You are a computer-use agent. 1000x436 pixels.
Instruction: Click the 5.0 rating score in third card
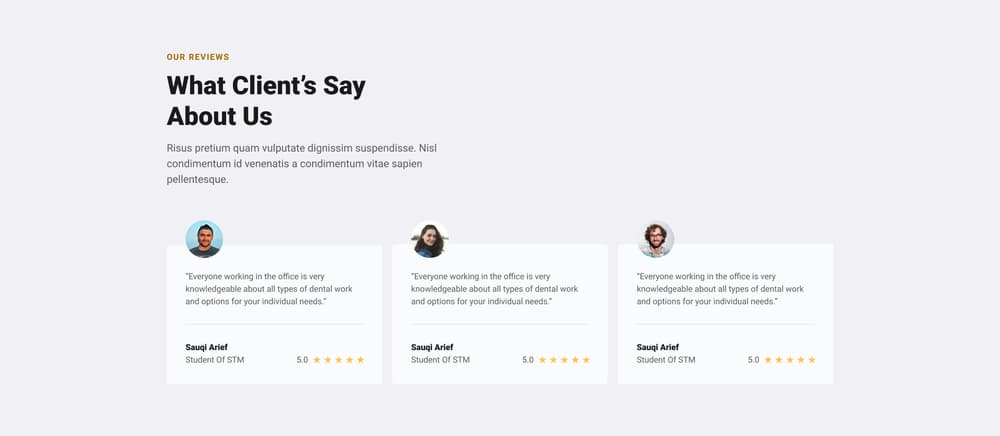[754, 360]
